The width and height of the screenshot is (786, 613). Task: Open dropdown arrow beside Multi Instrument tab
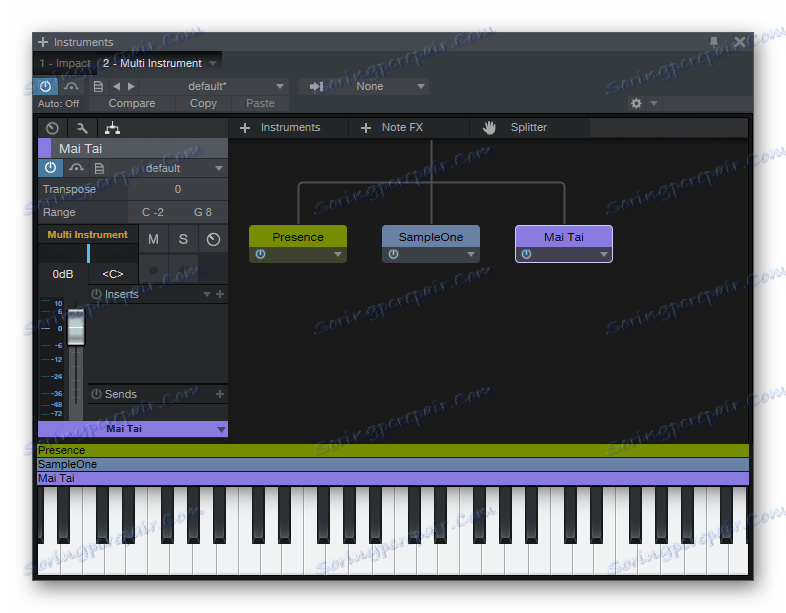coord(213,63)
